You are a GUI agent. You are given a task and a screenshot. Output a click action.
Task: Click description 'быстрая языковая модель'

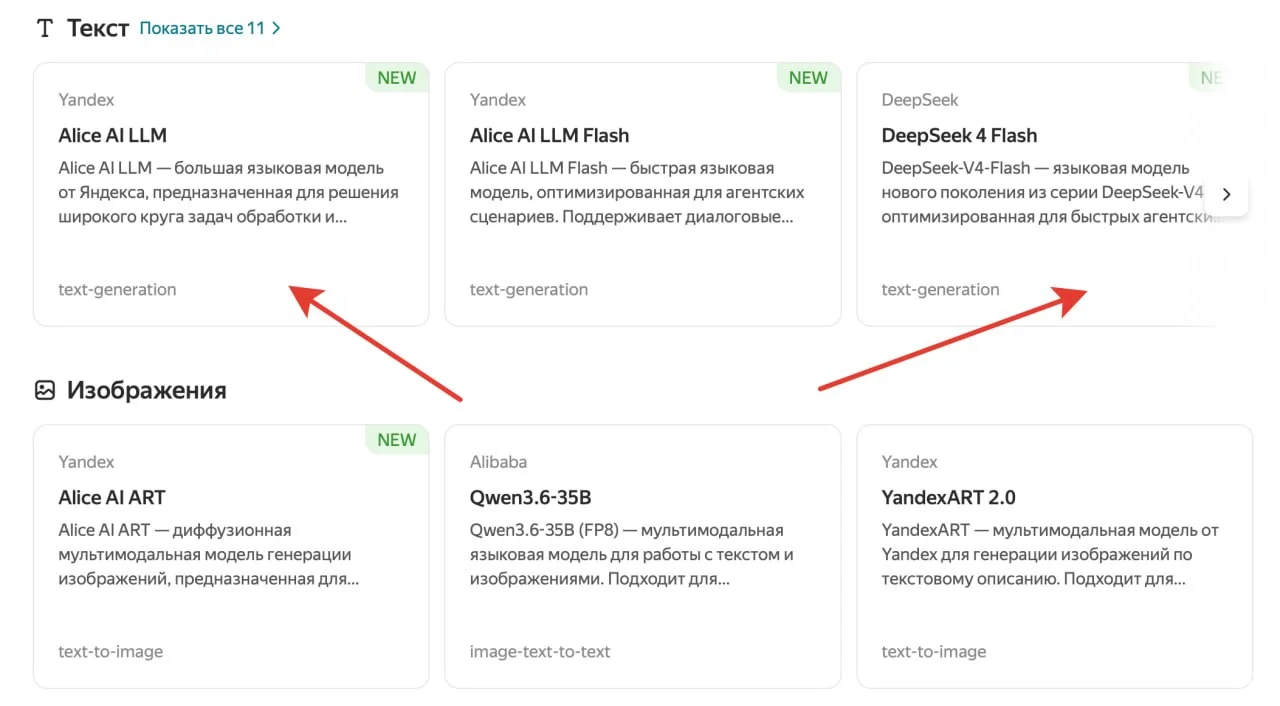tap(637, 192)
